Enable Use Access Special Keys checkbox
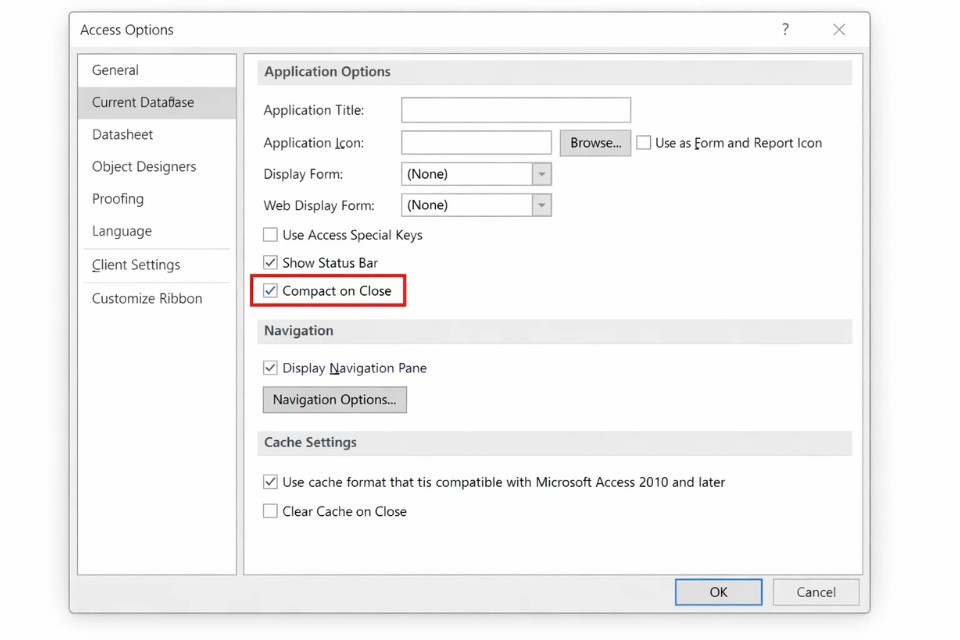The image size is (960, 640). click(270, 235)
